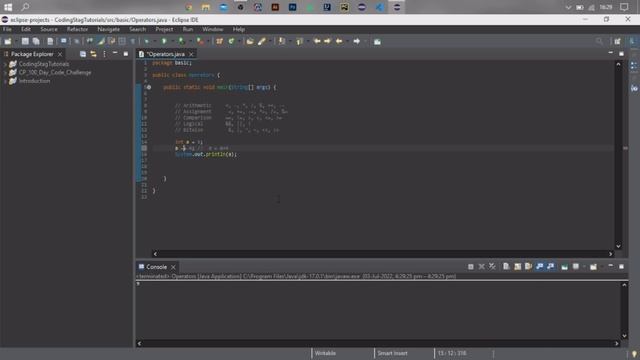Click the Clear Console icon
The height and width of the screenshot is (360, 640).
[x=506, y=267]
